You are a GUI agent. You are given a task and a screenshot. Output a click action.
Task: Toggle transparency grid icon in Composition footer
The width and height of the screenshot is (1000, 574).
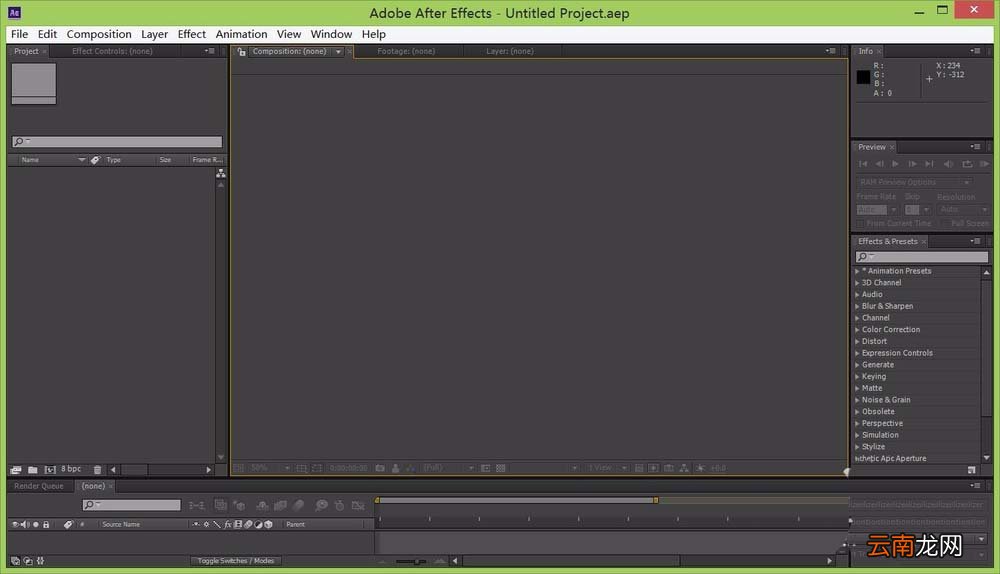(501, 468)
